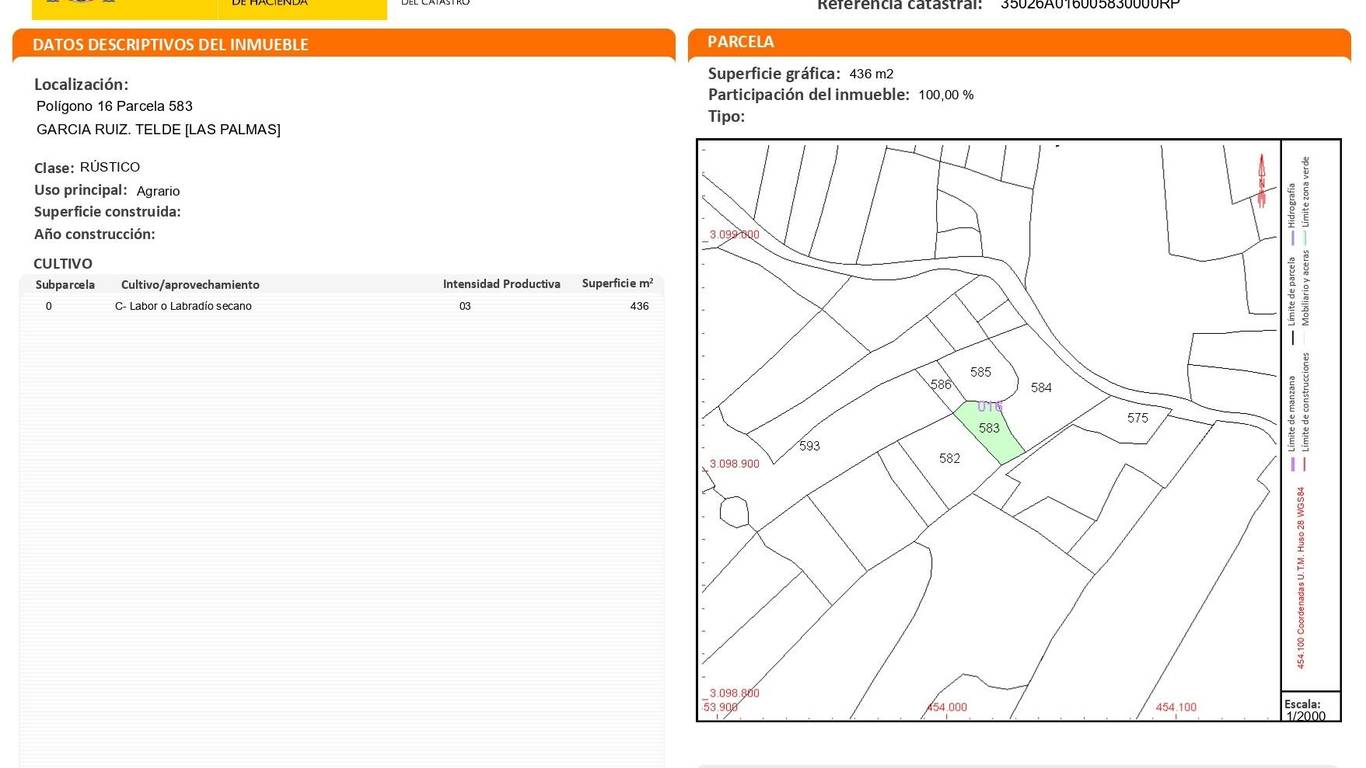
Task: Click the Cultivo/aprovechamiento column header
Action: pos(190,285)
